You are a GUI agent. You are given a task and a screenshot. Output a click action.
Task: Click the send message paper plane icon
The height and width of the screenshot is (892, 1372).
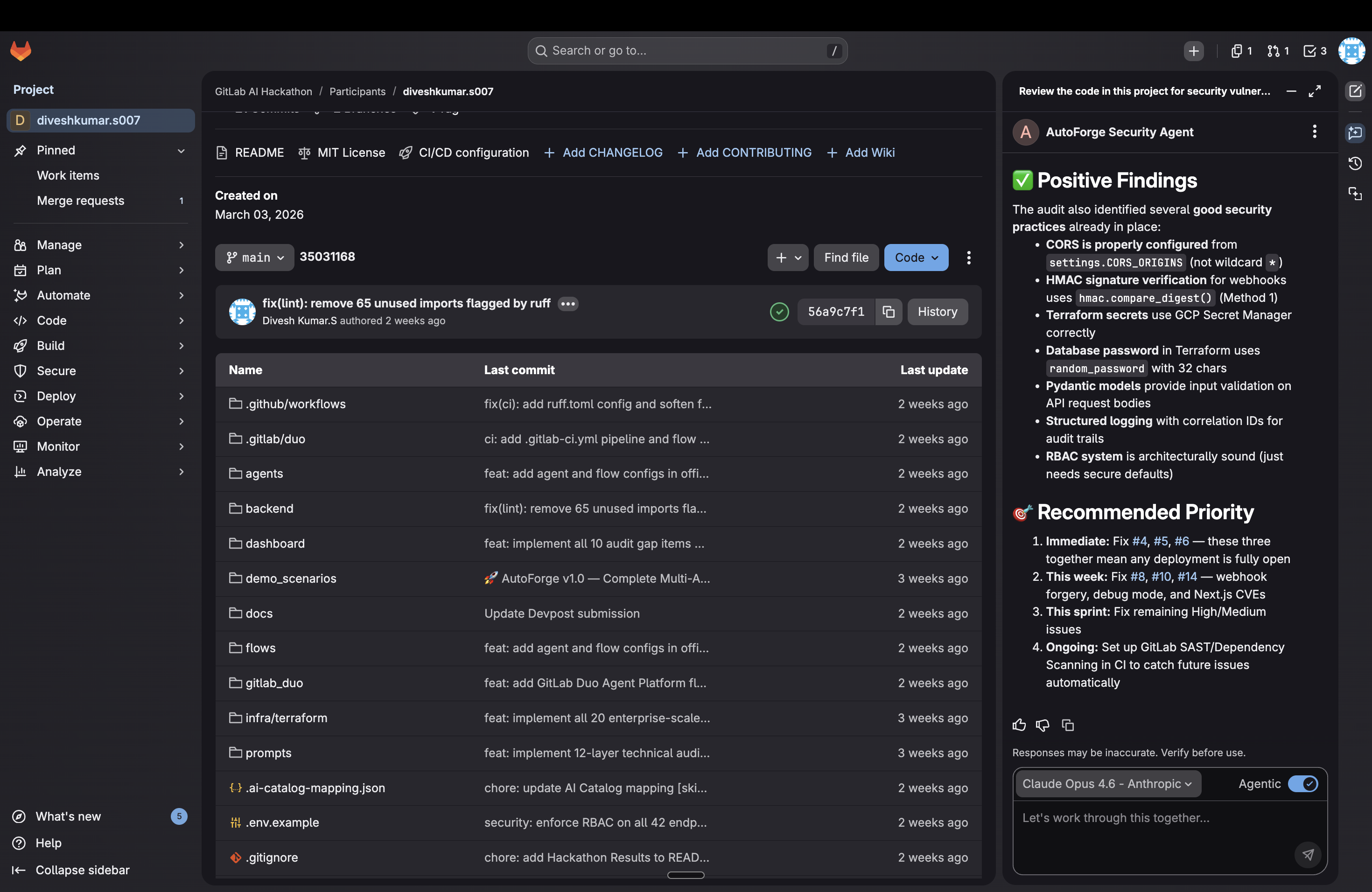pos(1308,855)
